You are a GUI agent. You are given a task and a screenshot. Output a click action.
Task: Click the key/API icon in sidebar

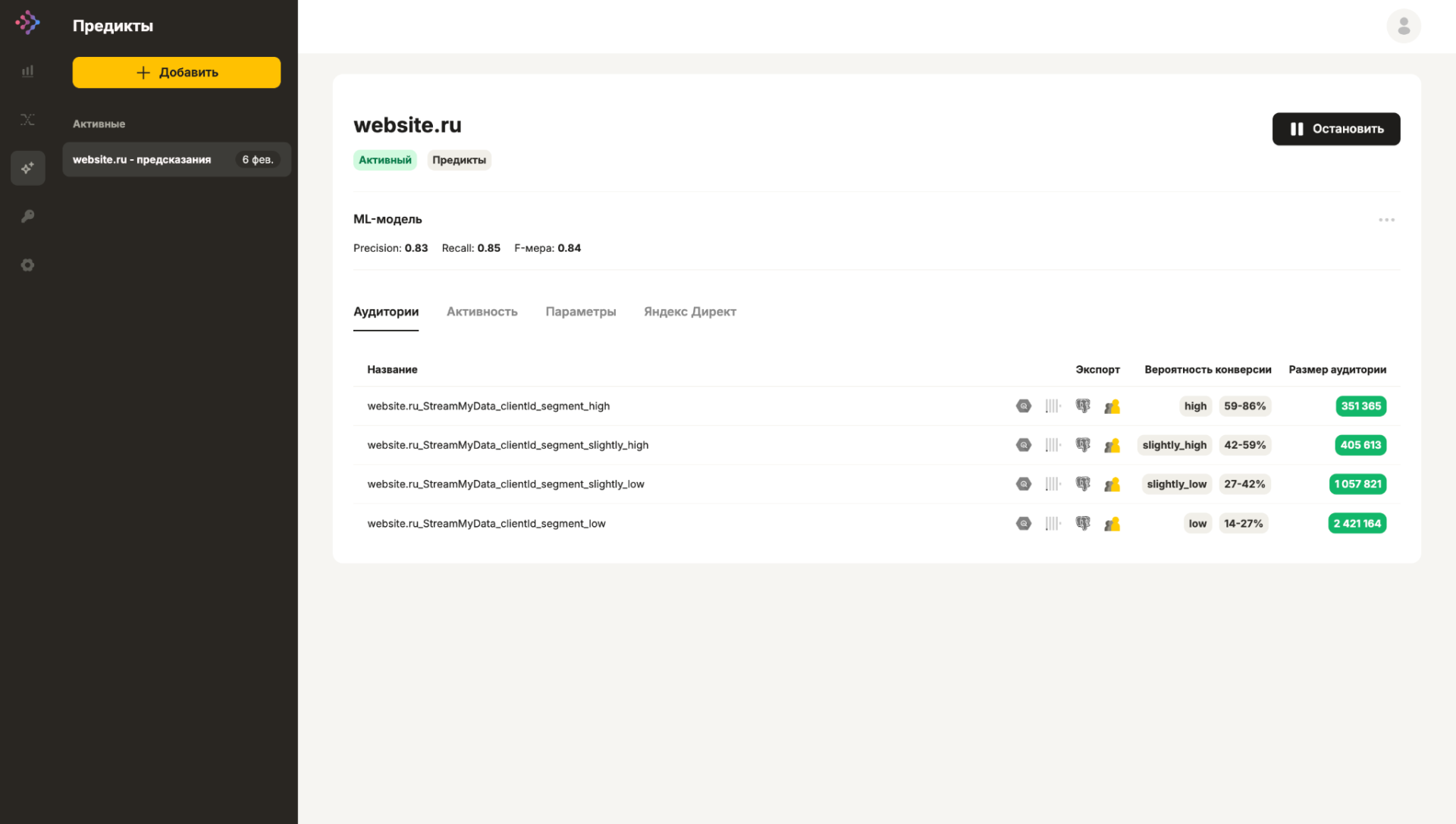pos(27,216)
